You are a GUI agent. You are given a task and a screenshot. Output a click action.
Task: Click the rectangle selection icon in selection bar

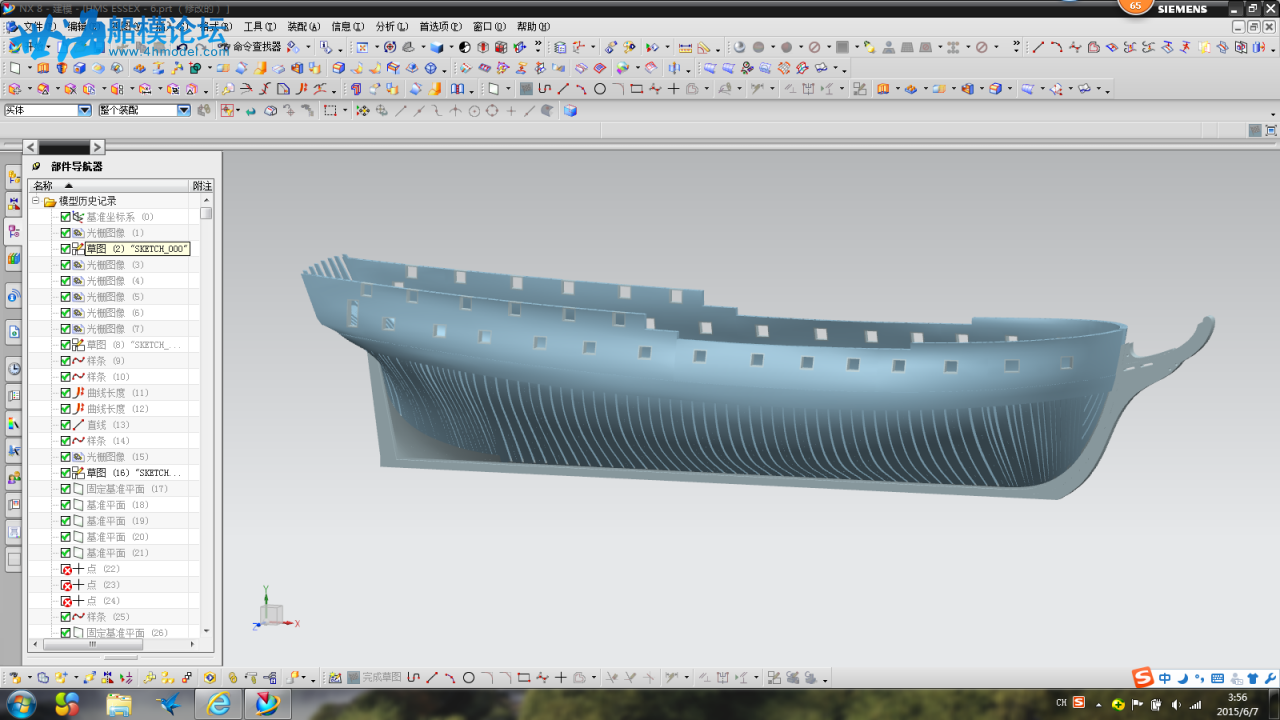(x=330, y=111)
